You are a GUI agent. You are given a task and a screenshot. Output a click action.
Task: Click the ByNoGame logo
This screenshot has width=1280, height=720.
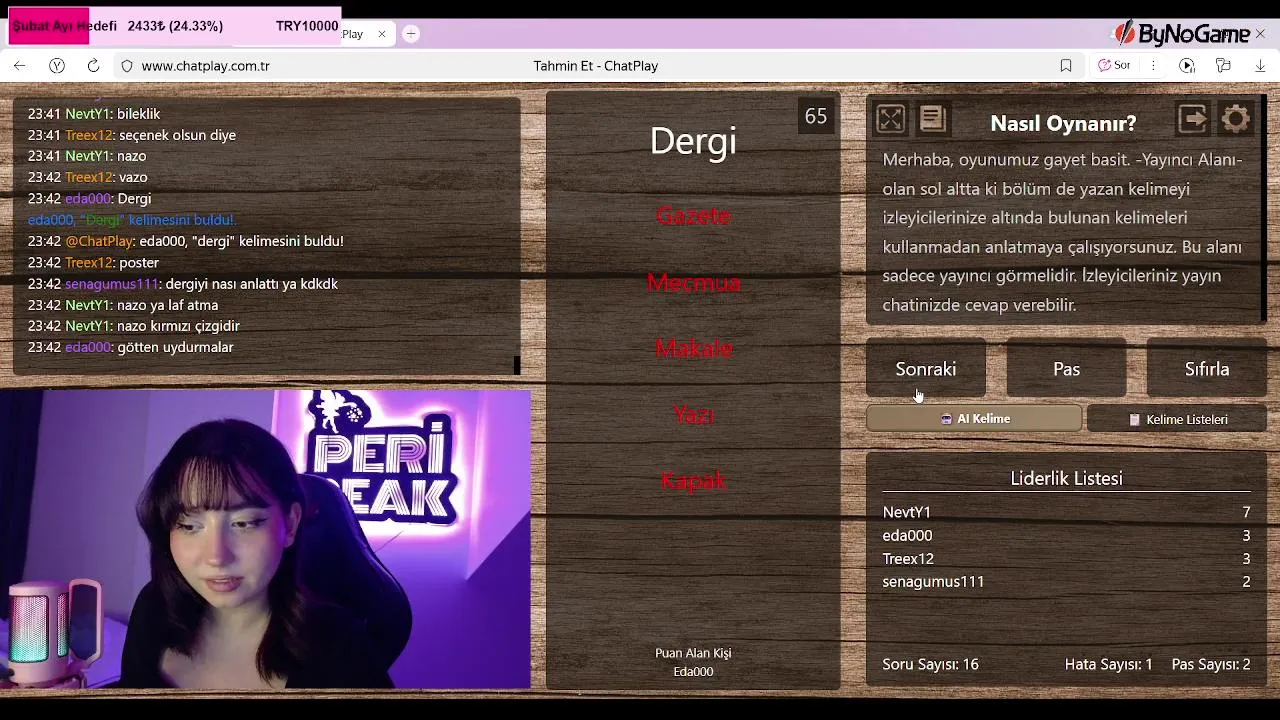click(x=1184, y=34)
